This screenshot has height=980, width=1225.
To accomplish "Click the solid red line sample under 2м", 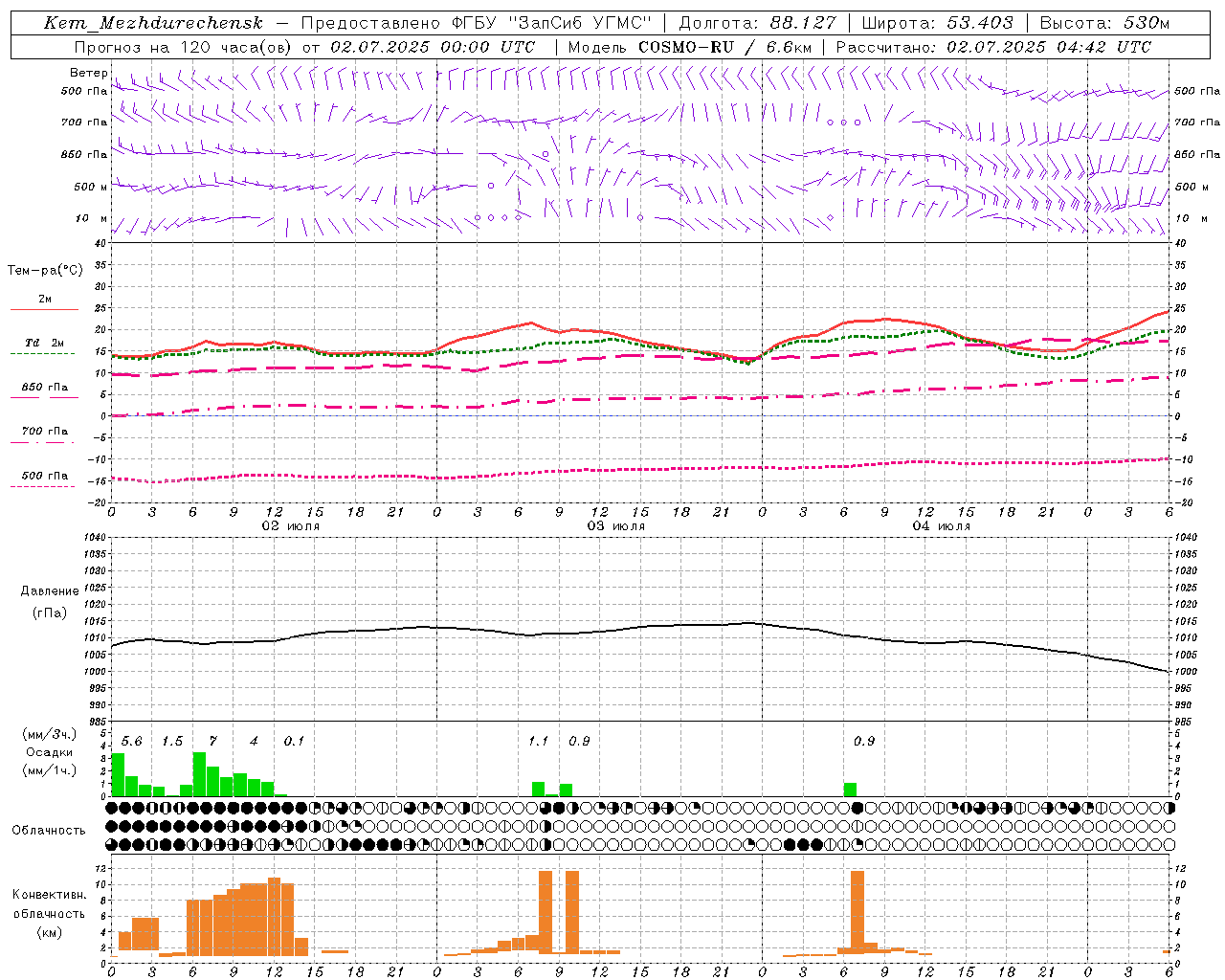I will (x=44, y=309).
